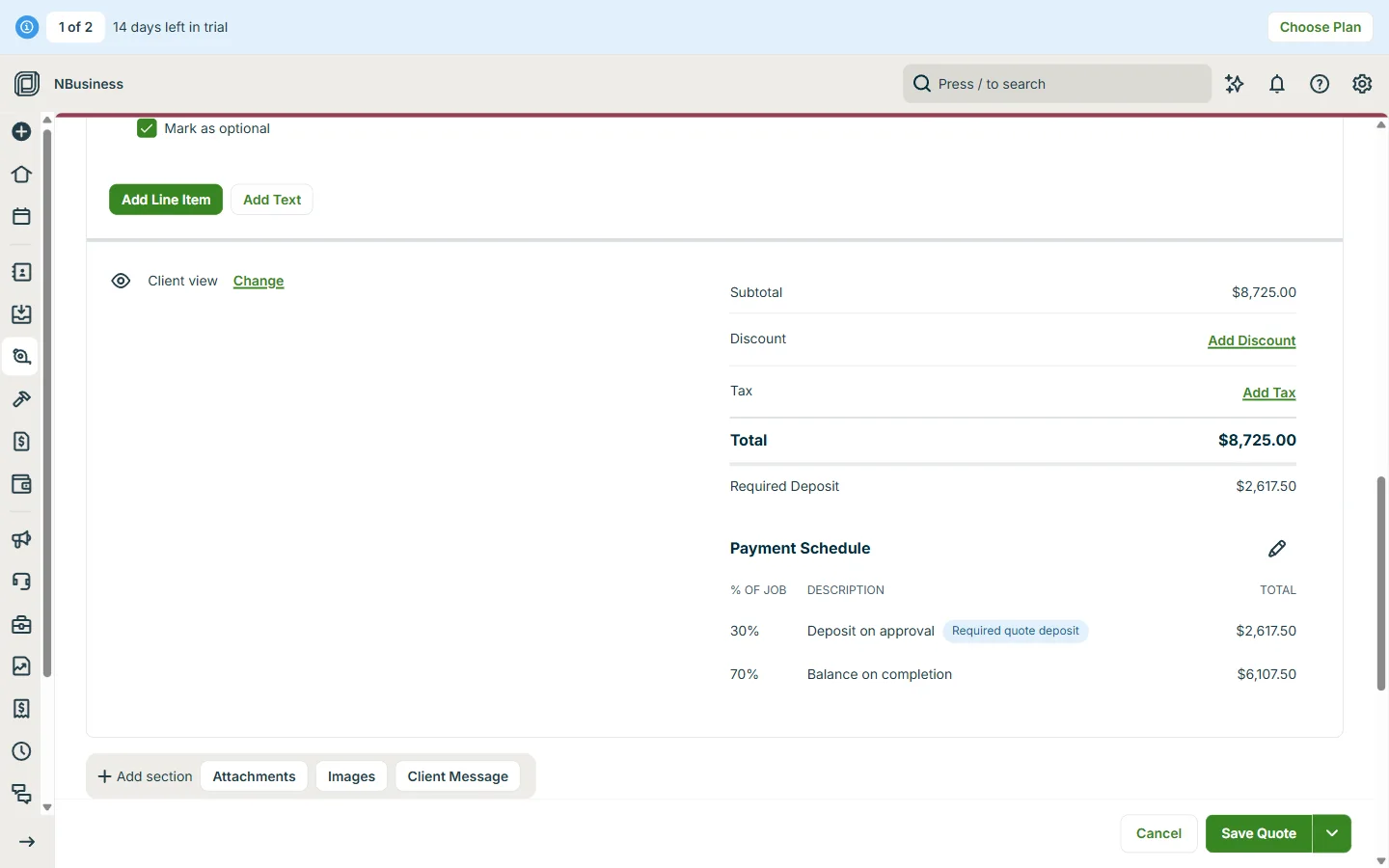Open the chart Insights icon in sidebar
This screenshot has width=1389, height=868.
point(21,666)
